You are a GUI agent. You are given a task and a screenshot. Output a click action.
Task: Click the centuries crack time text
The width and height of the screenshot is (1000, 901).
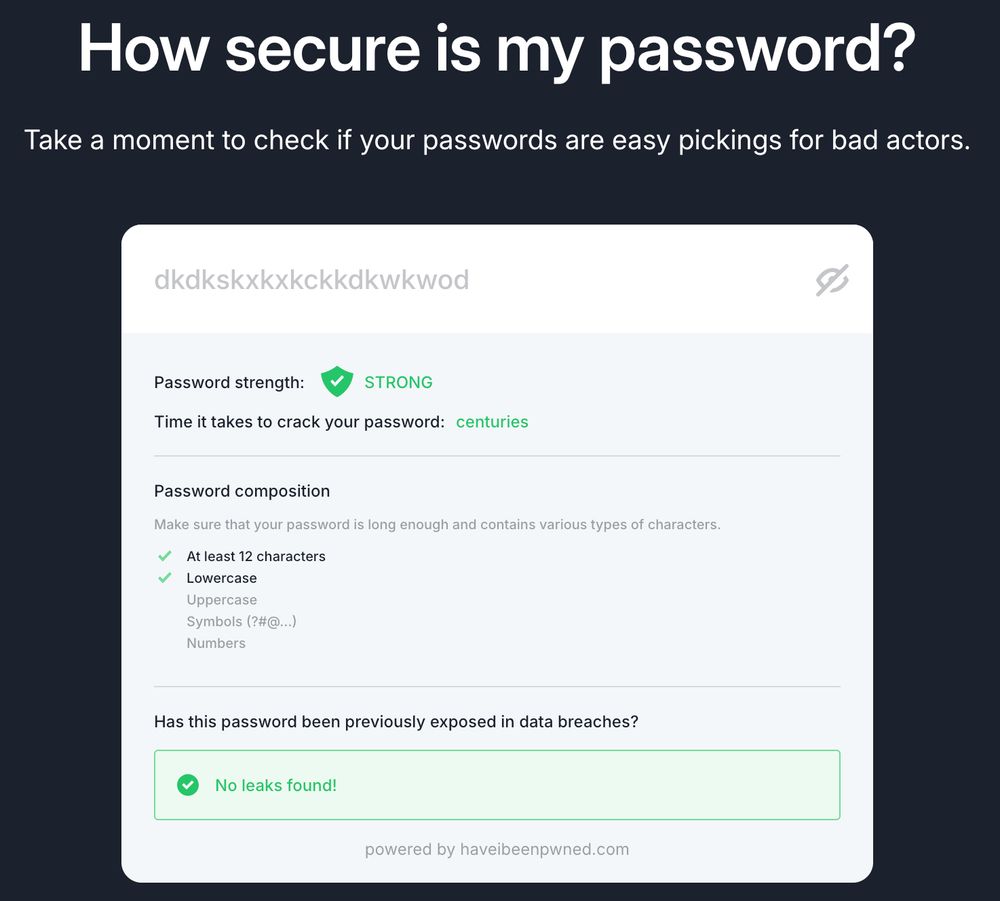coord(492,421)
